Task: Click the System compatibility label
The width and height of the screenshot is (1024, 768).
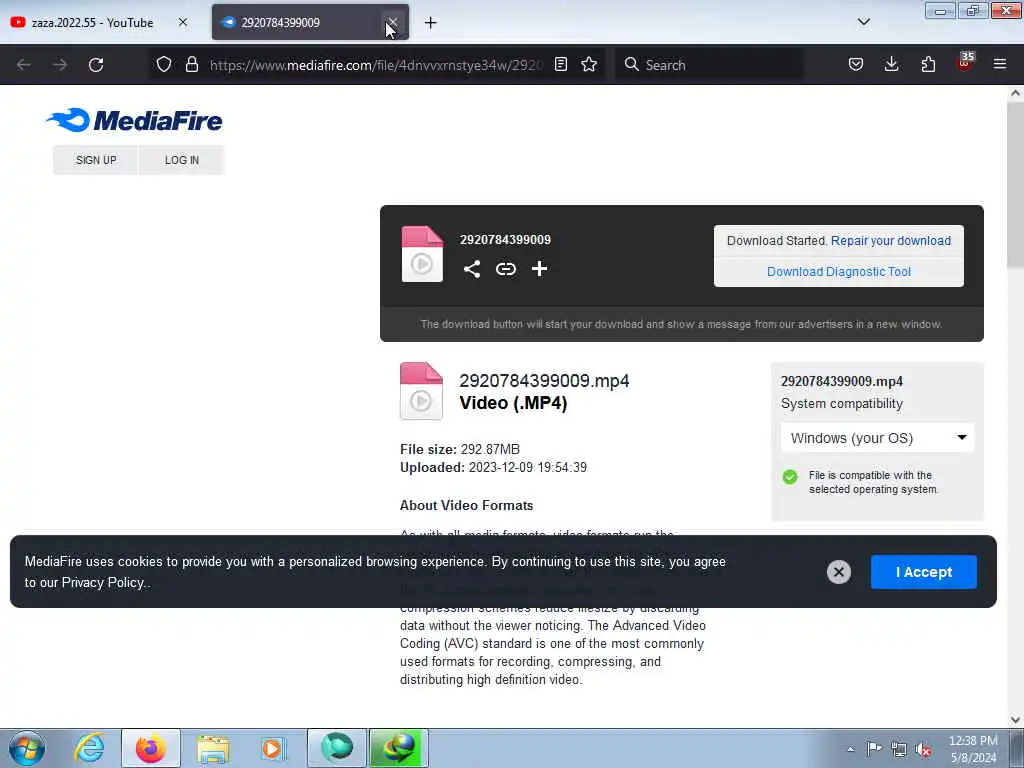Action: pyautogui.click(x=842, y=404)
